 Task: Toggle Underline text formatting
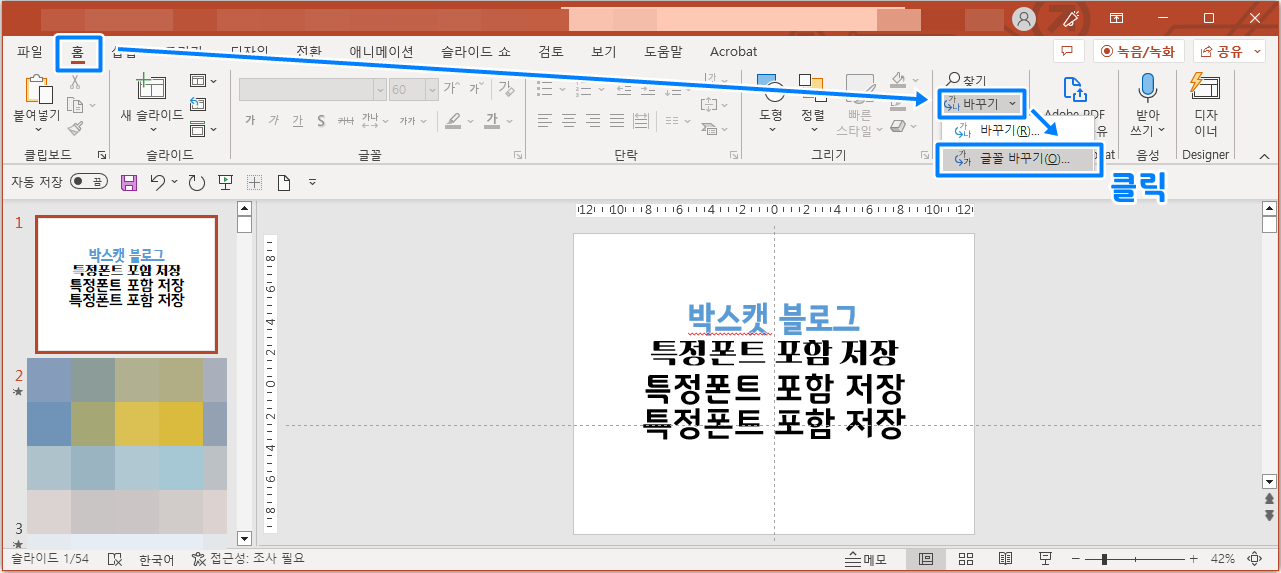297,121
